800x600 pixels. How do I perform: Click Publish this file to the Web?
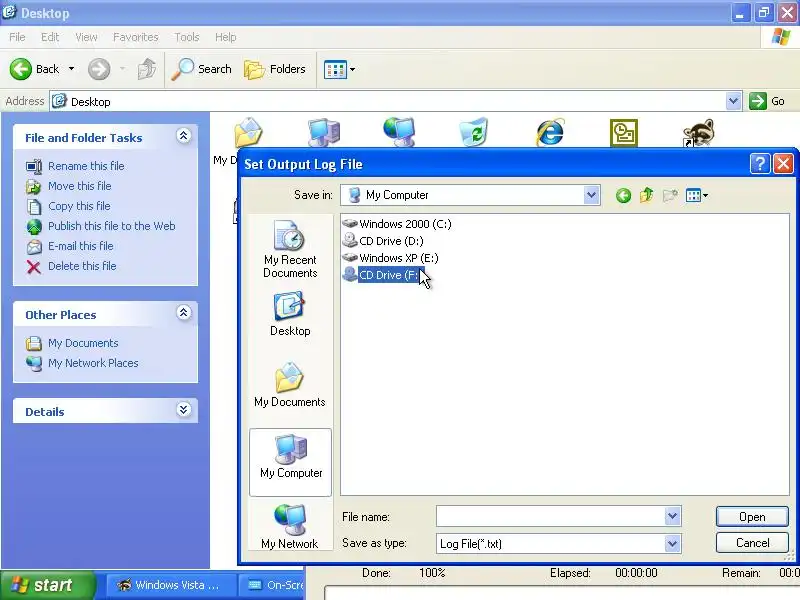coord(112,226)
